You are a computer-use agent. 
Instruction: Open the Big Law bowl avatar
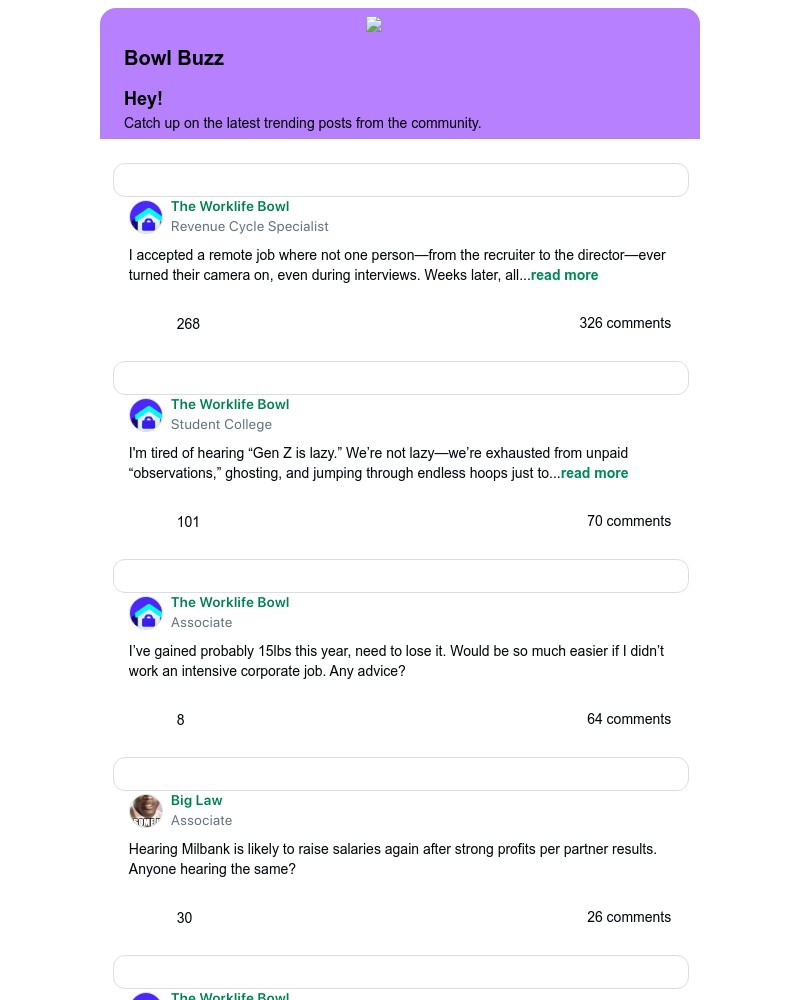146,811
